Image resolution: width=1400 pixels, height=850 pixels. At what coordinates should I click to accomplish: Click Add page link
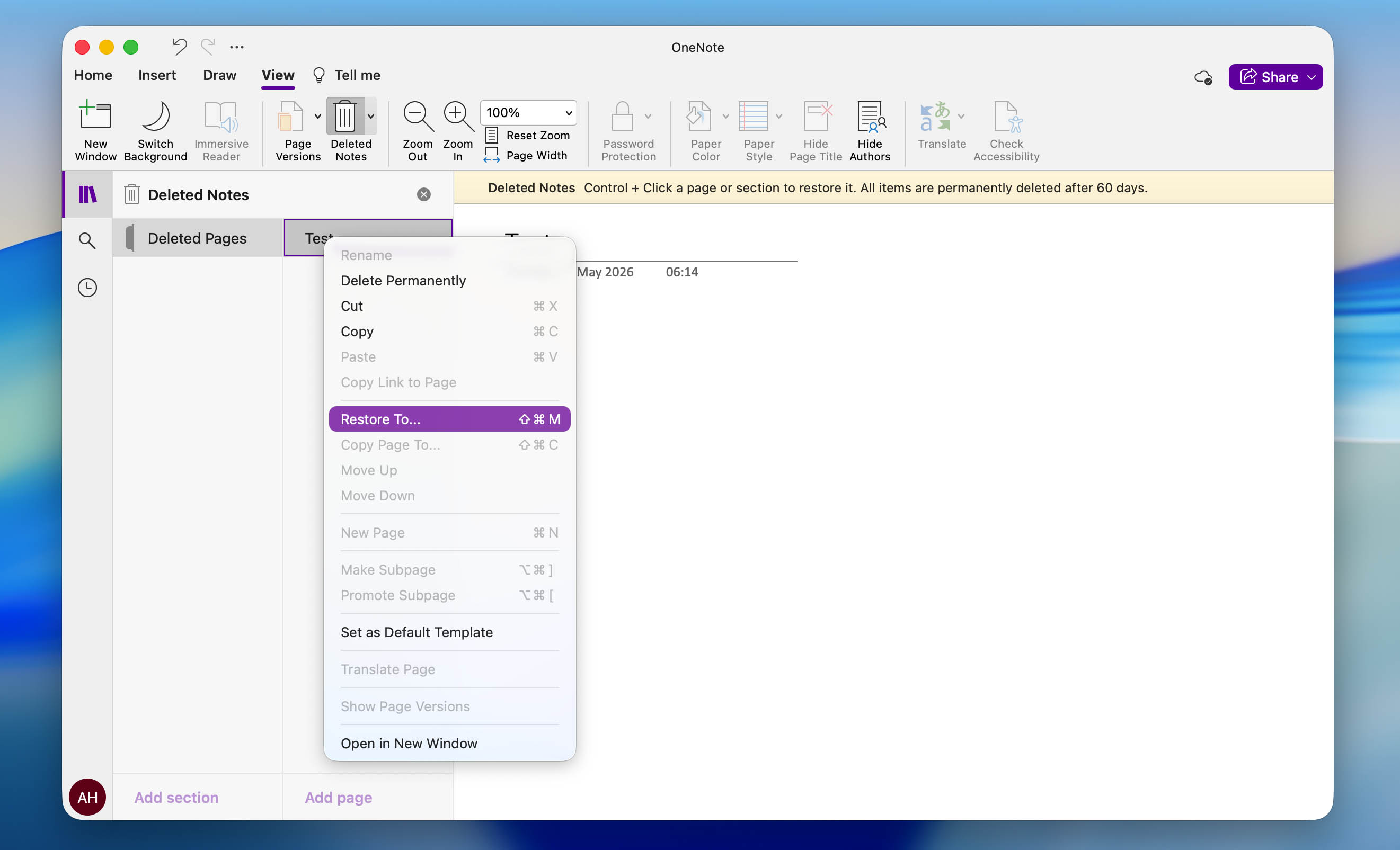[x=339, y=797]
